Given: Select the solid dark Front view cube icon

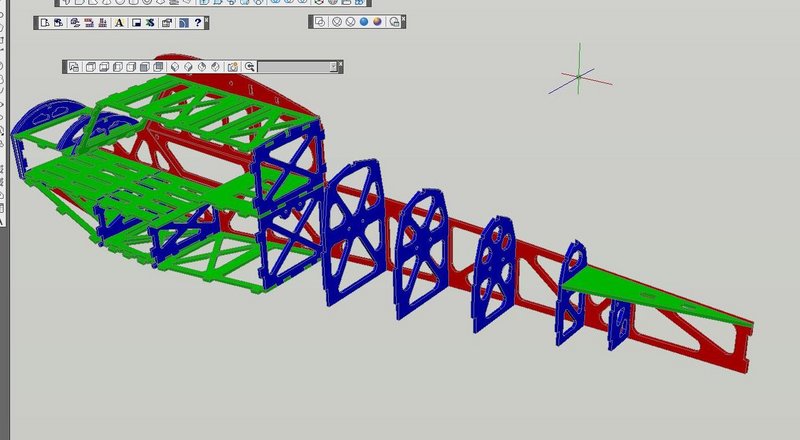Looking at the screenshot, I should [x=145, y=67].
